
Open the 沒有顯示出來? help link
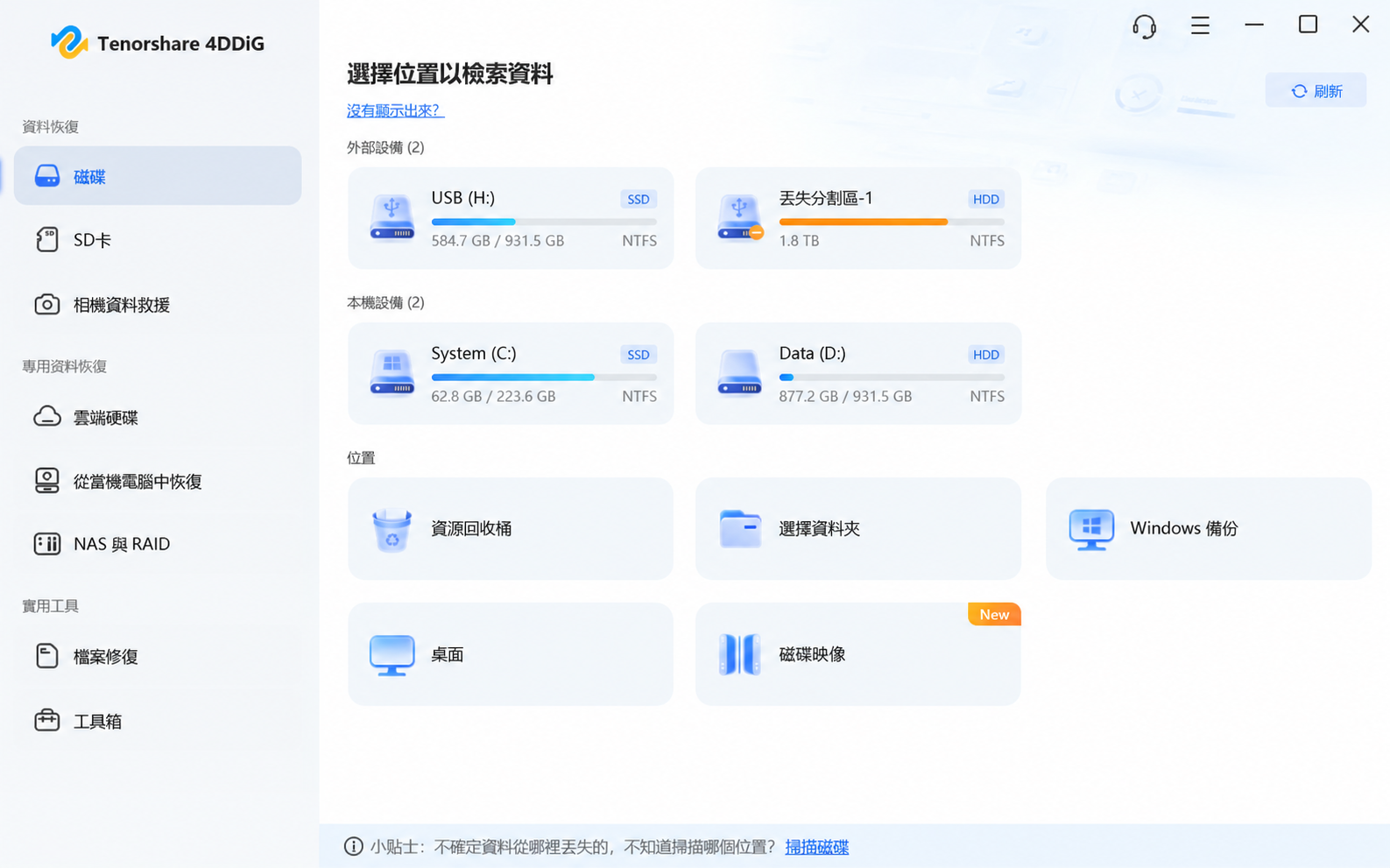click(395, 110)
